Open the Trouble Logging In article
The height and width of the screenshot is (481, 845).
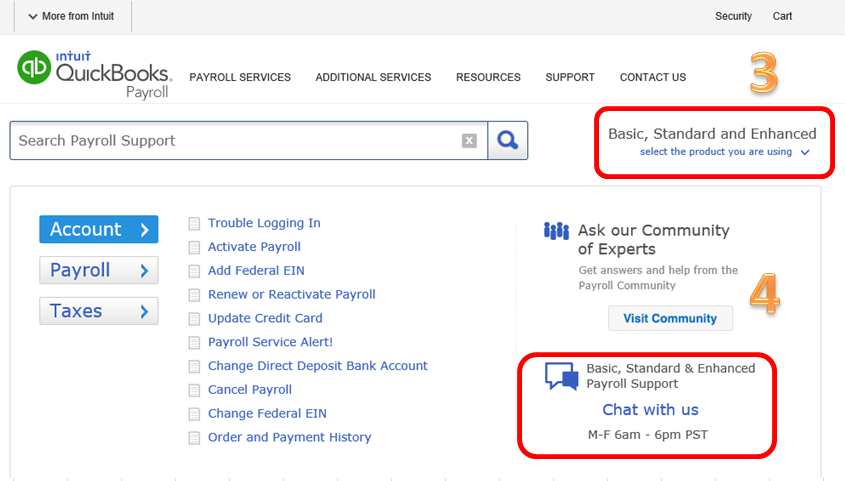(x=264, y=223)
